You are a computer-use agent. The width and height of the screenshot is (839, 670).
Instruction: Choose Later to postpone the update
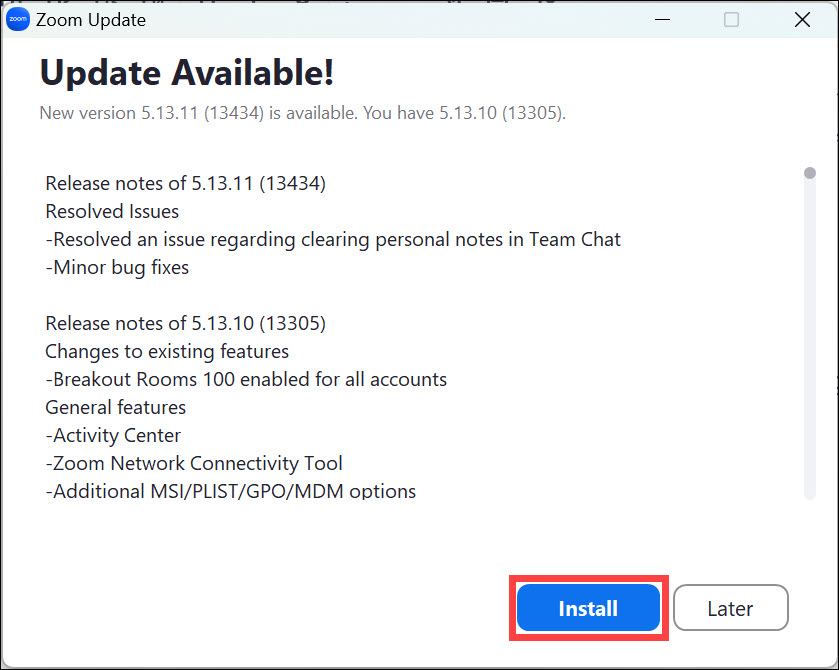730,608
